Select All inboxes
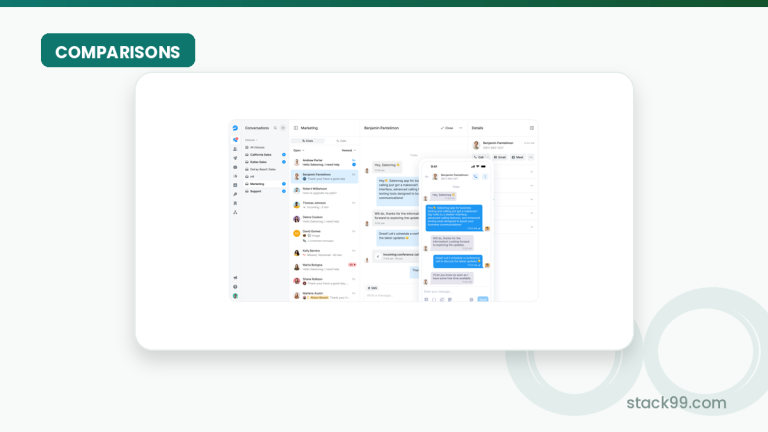Screen dimensions: 768x432 click(264, 147)
